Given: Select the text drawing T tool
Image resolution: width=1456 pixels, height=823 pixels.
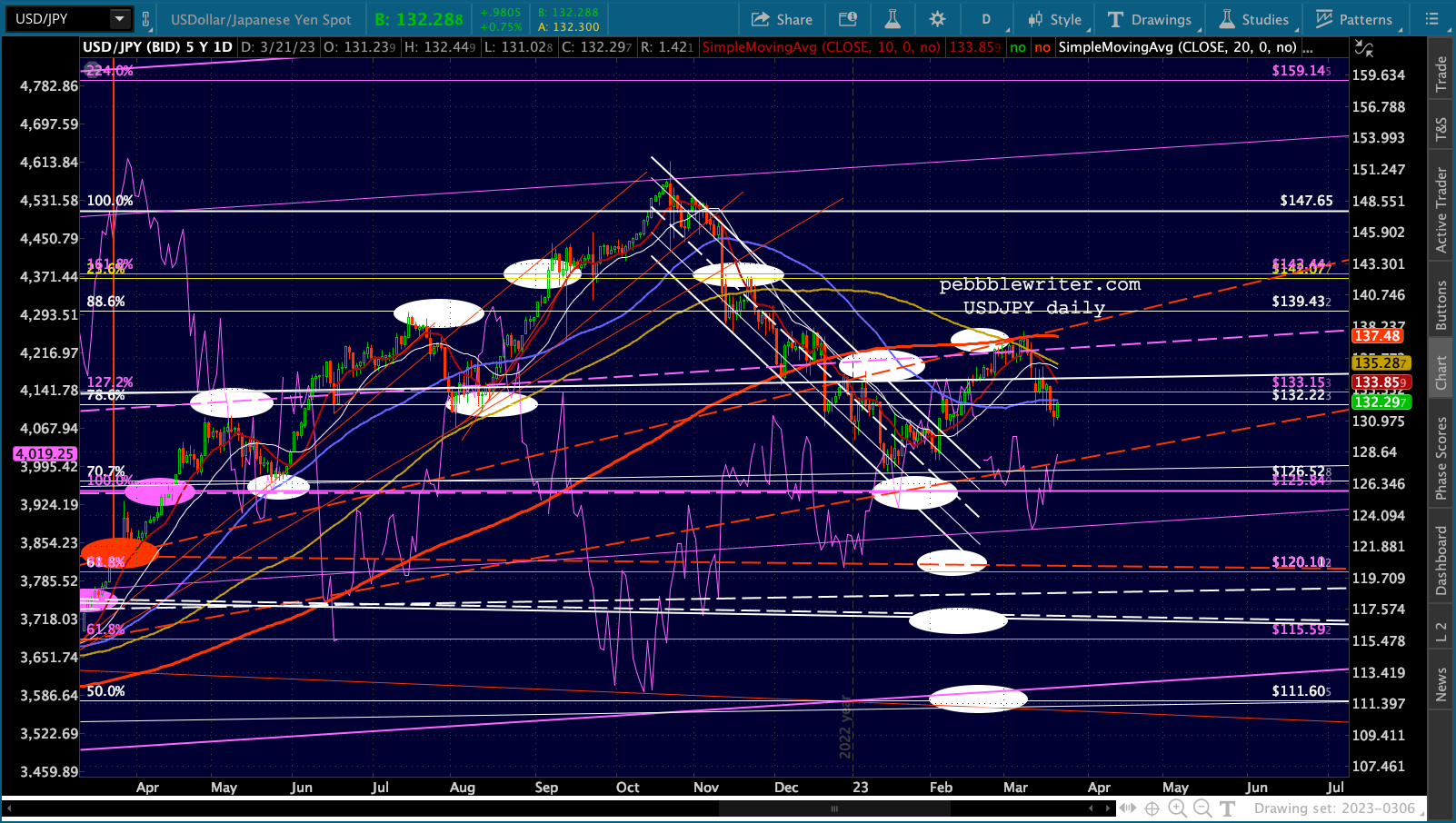Looking at the screenshot, I should (x=1228, y=808).
